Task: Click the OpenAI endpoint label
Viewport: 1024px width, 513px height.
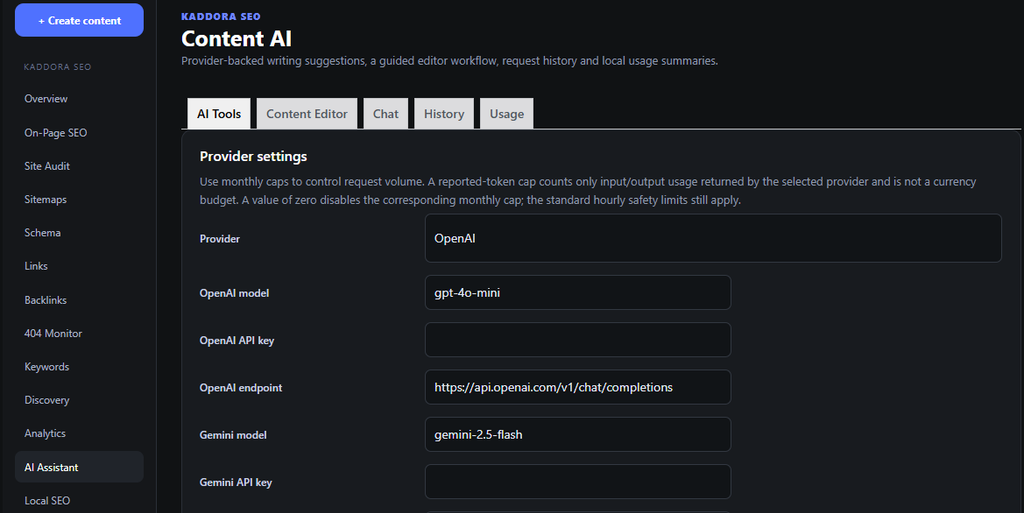Action: coord(241,388)
